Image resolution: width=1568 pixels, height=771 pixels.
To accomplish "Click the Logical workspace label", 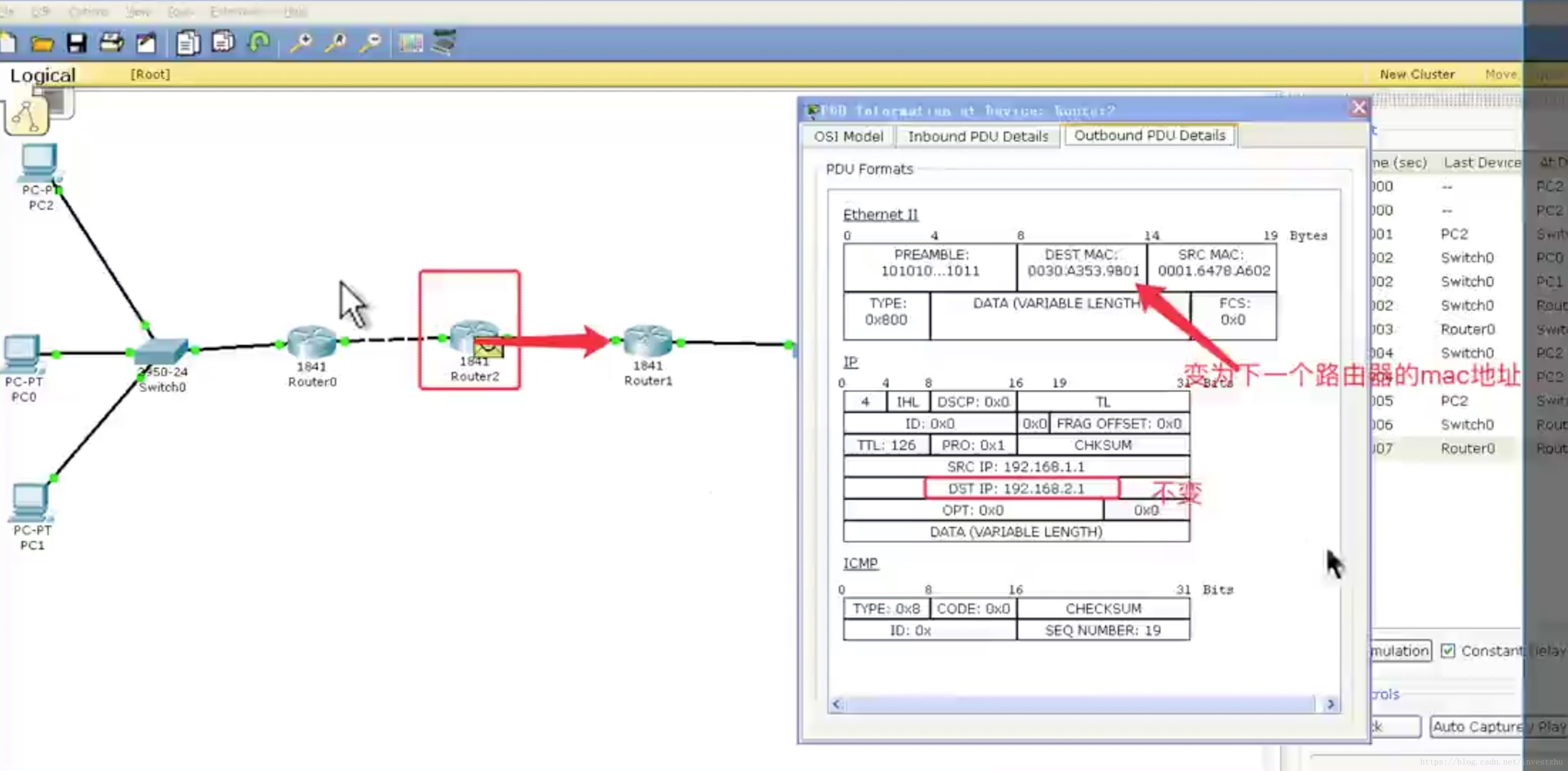I will [x=43, y=75].
